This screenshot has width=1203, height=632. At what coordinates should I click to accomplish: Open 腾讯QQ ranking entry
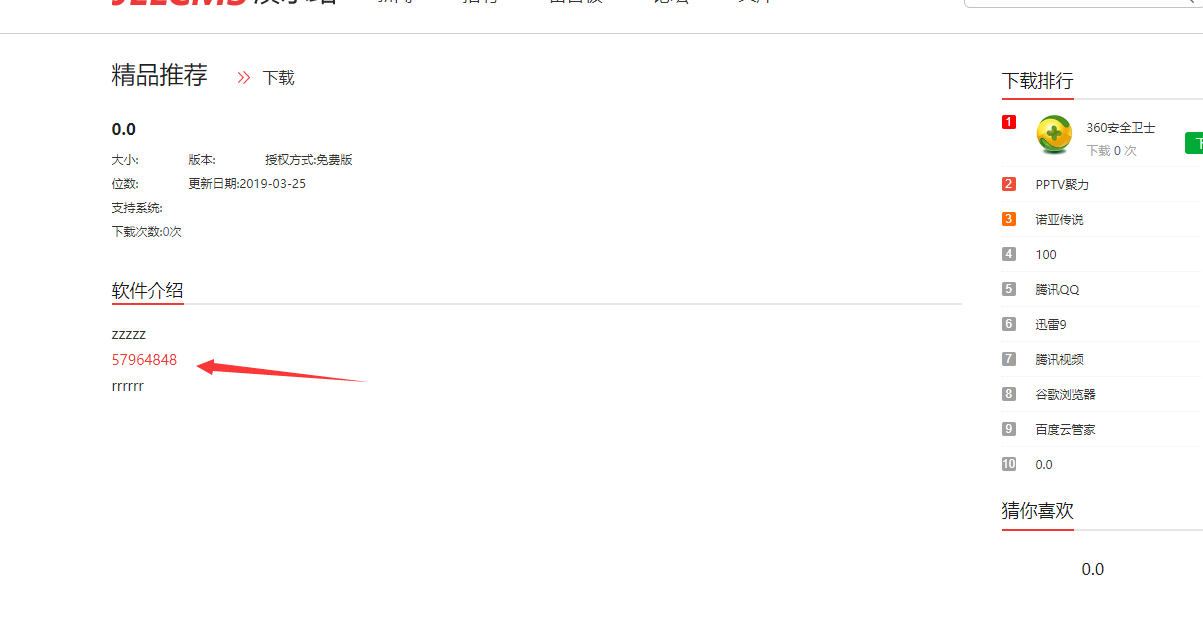coord(1057,290)
